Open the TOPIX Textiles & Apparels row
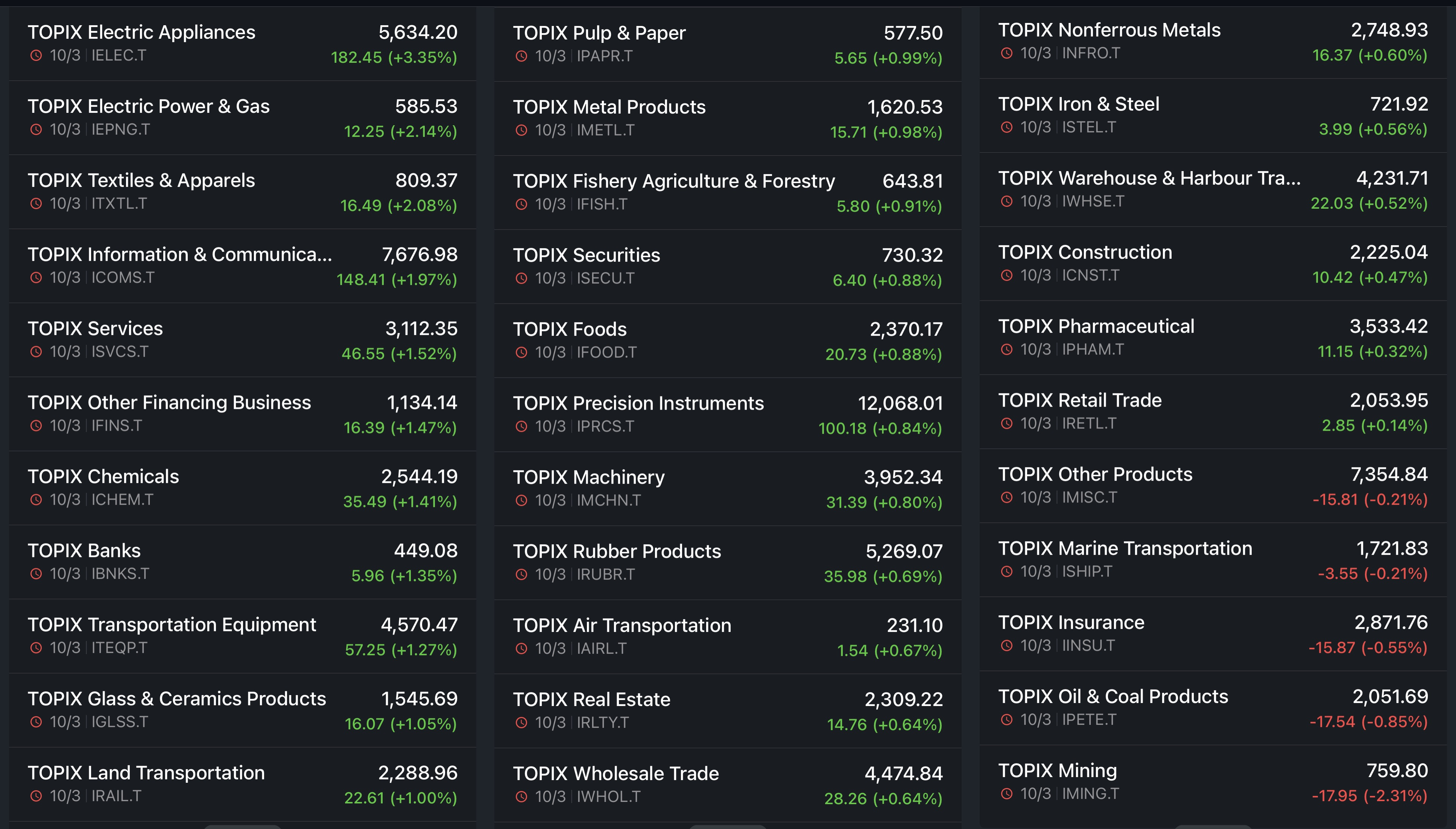1456x829 pixels. coord(141,181)
